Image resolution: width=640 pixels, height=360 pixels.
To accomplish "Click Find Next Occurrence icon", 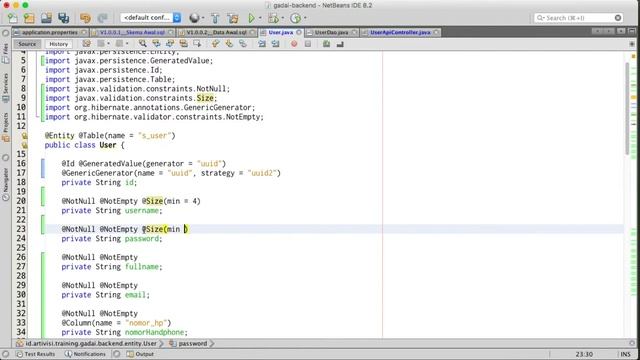I will 170,44.
